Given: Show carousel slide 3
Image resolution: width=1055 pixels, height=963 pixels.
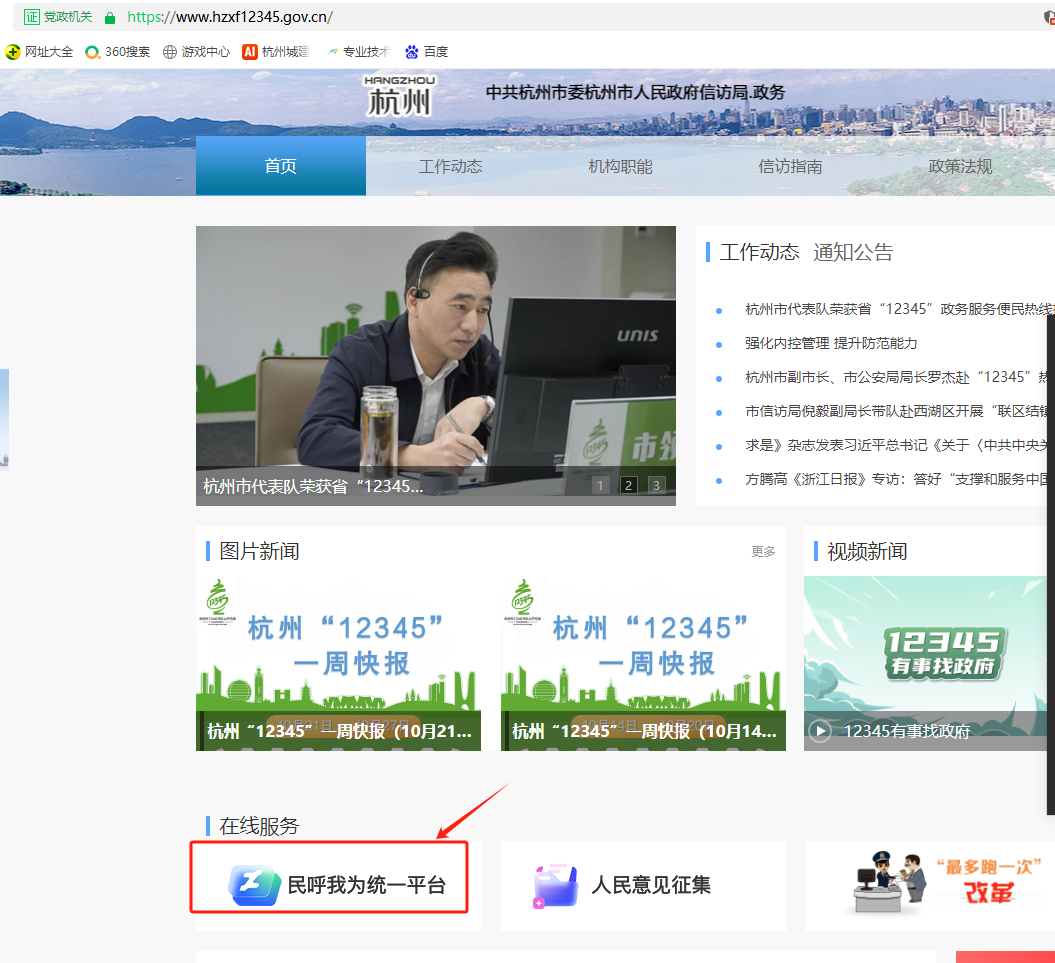Looking at the screenshot, I should (656, 485).
